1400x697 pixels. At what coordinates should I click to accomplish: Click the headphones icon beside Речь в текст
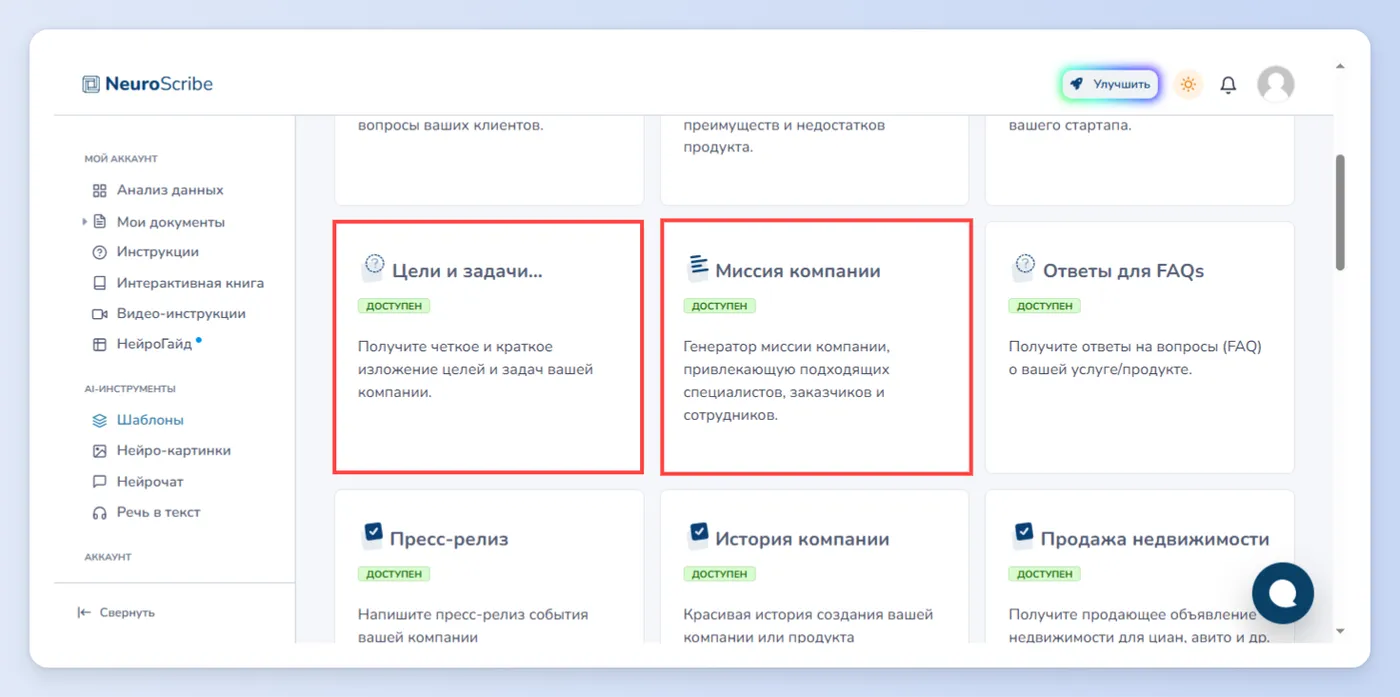99,513
